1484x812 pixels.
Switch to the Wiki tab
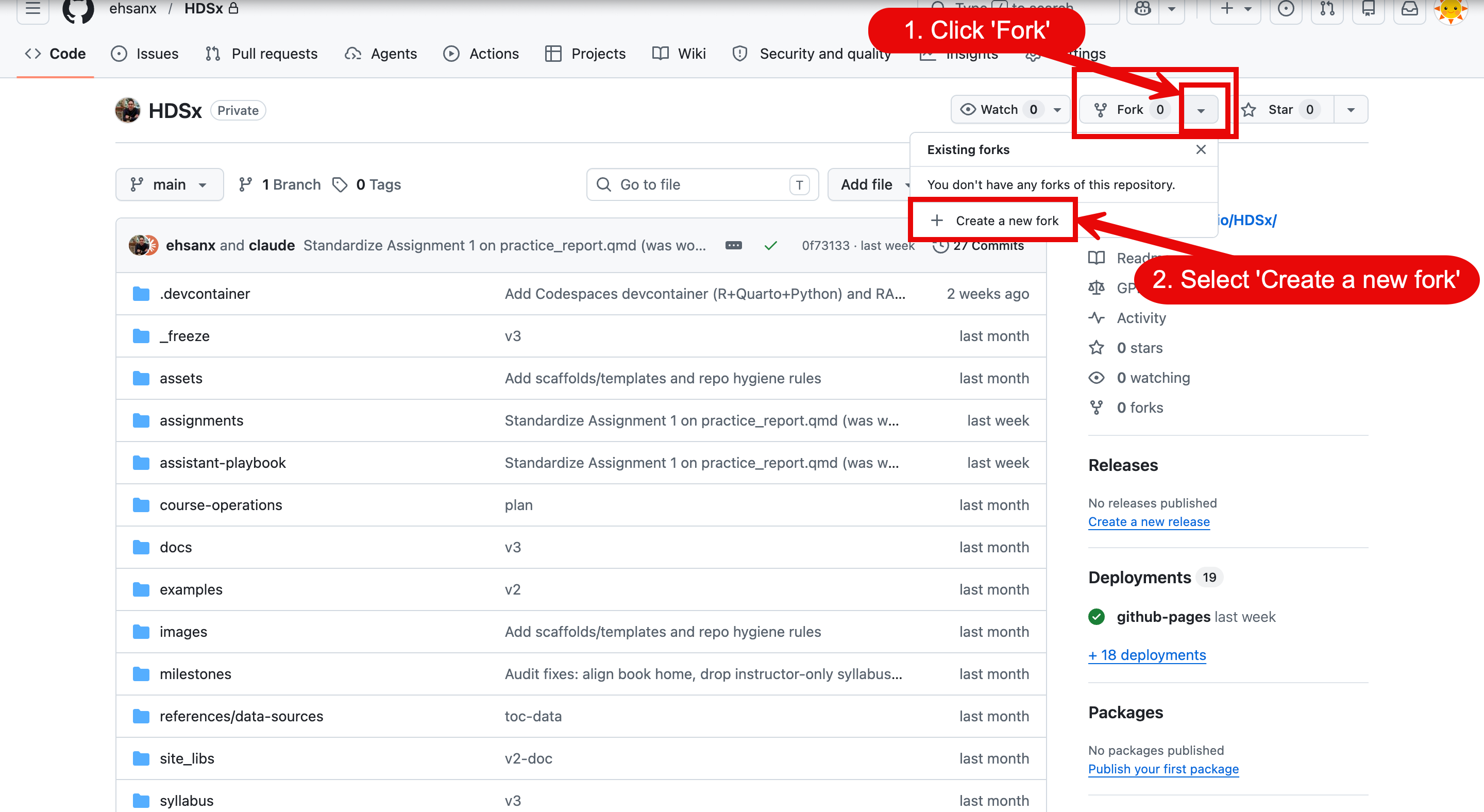[679, 54]
